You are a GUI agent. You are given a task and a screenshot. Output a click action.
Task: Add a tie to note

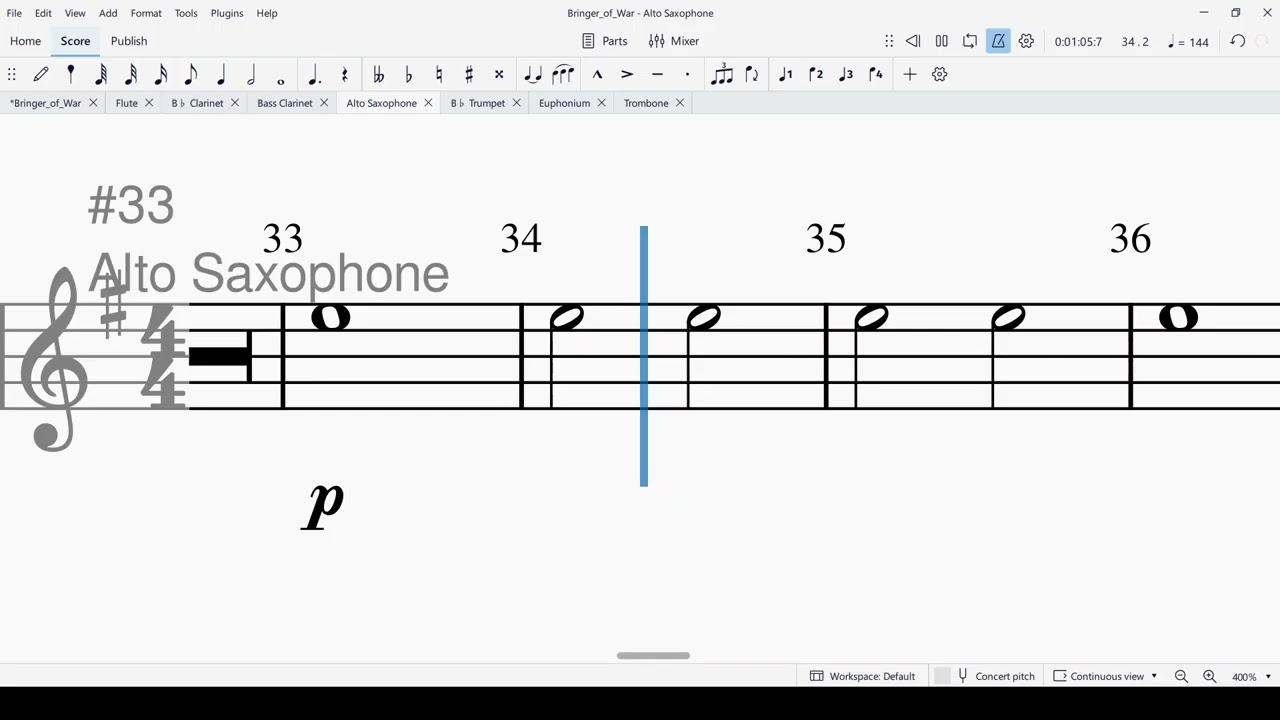[x=533, y=74]
